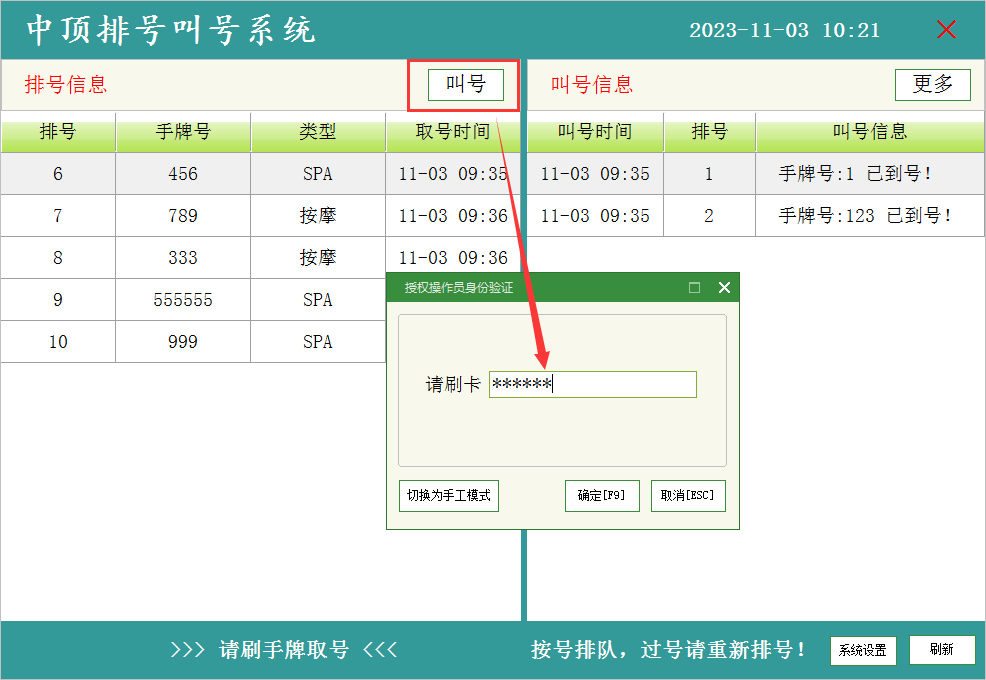Close the 授权操作员身份验证 dialog

click(x=725, y=288)
